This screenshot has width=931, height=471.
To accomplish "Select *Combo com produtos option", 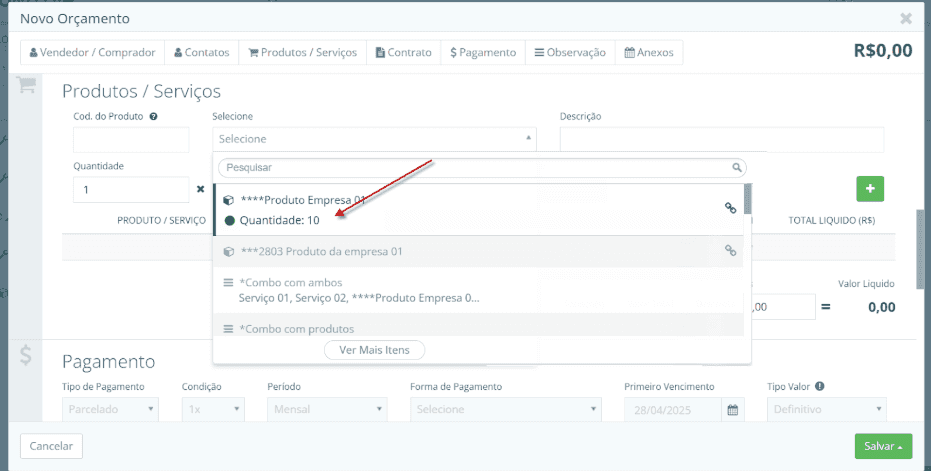I will coord(479,325).
